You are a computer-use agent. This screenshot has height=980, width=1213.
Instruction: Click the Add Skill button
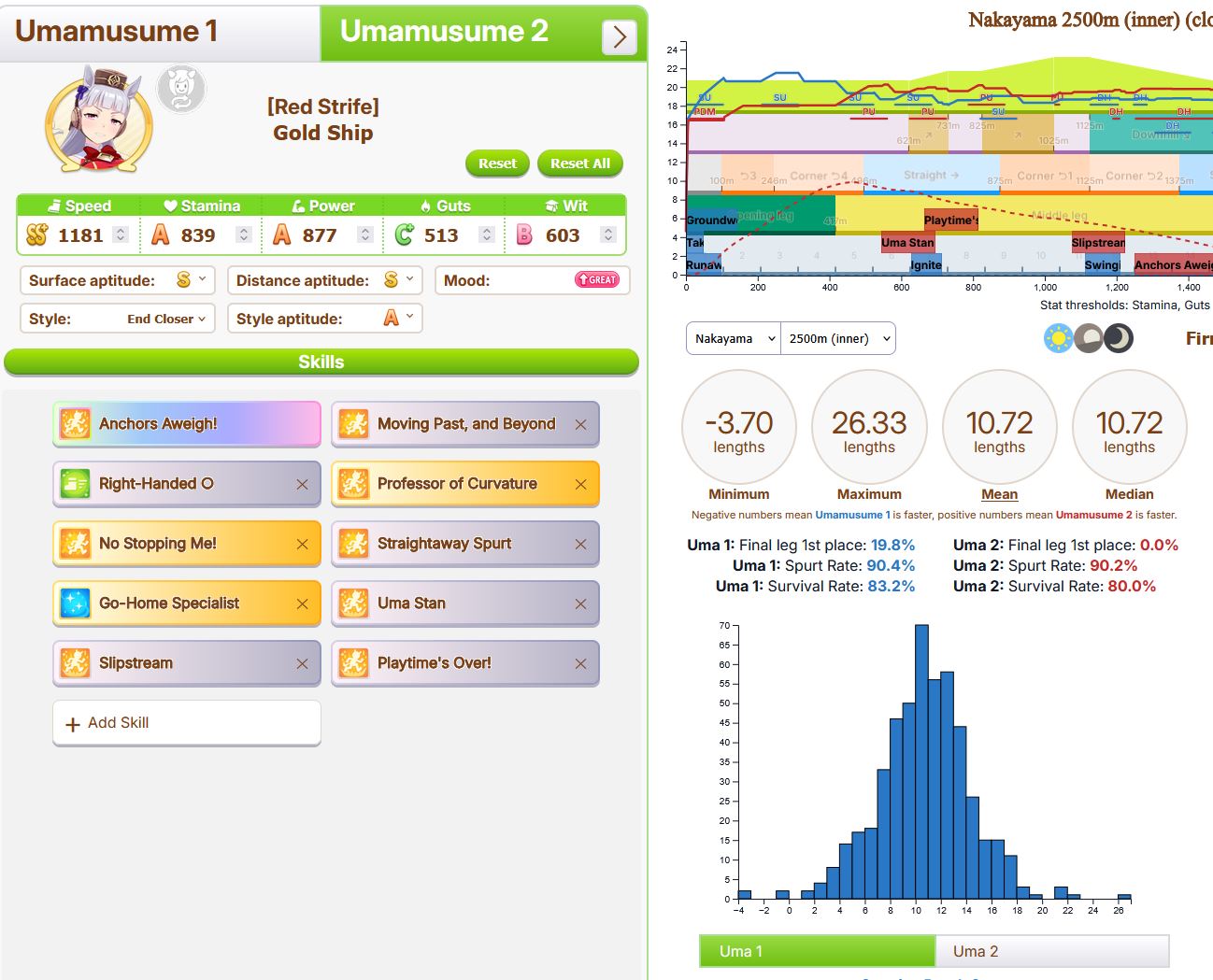click(x=187, y=723)
